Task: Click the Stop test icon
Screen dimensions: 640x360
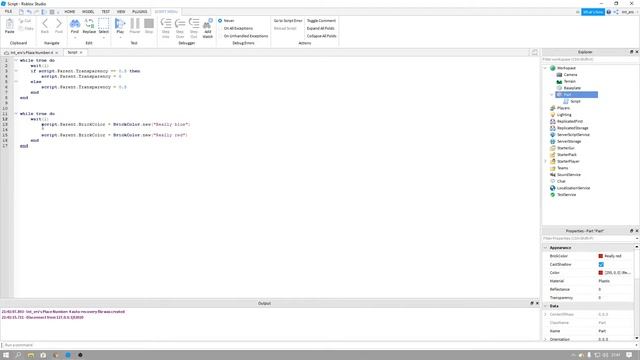Action: (149, 23)
